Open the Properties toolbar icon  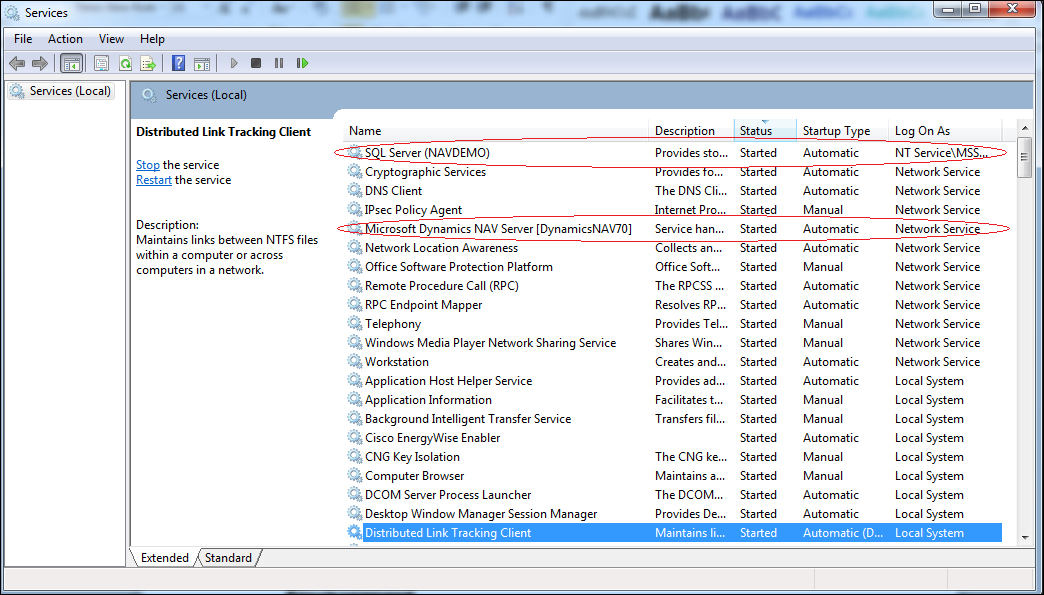101,63
